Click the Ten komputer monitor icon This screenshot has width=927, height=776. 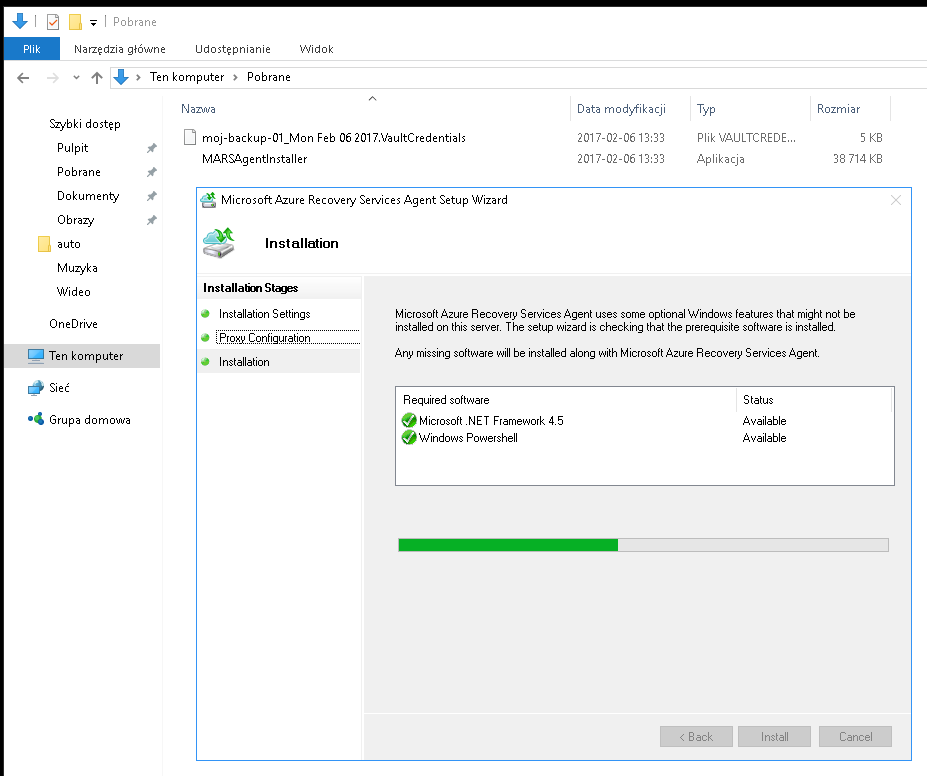[x=35, y=356]
